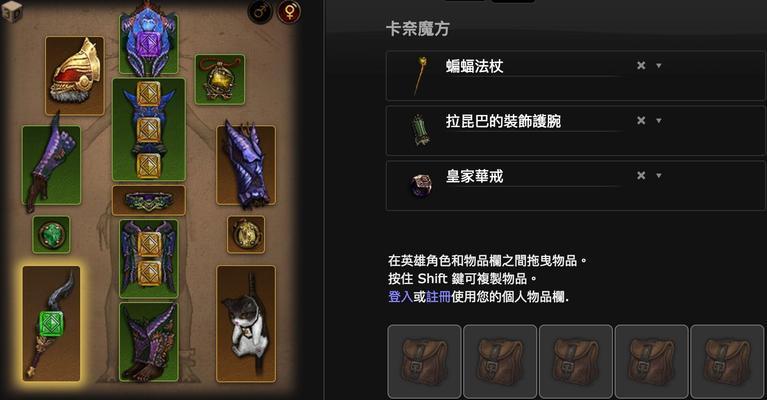Select the belt slot below chest armor
The height and width of the screenshot is (400, 767).
click(x=149, y=200)
